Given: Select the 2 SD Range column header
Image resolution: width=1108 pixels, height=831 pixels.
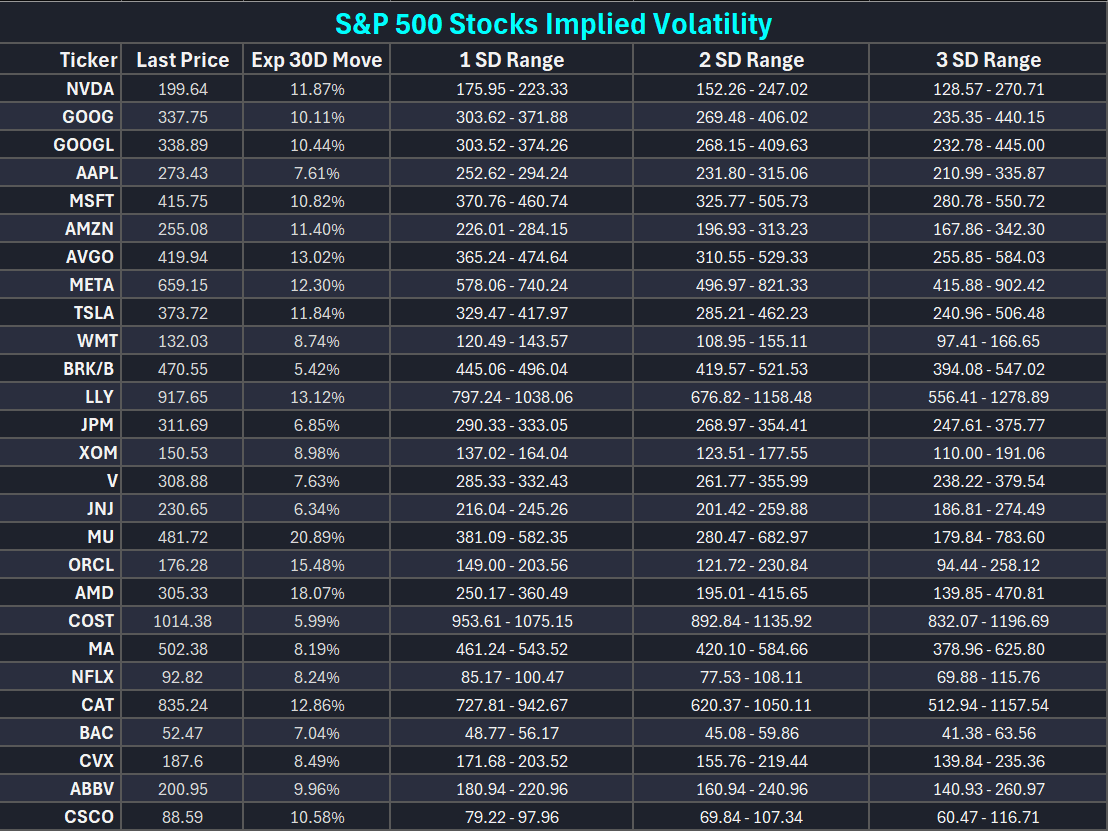Looking at the screenshot, I should (751, 60).
